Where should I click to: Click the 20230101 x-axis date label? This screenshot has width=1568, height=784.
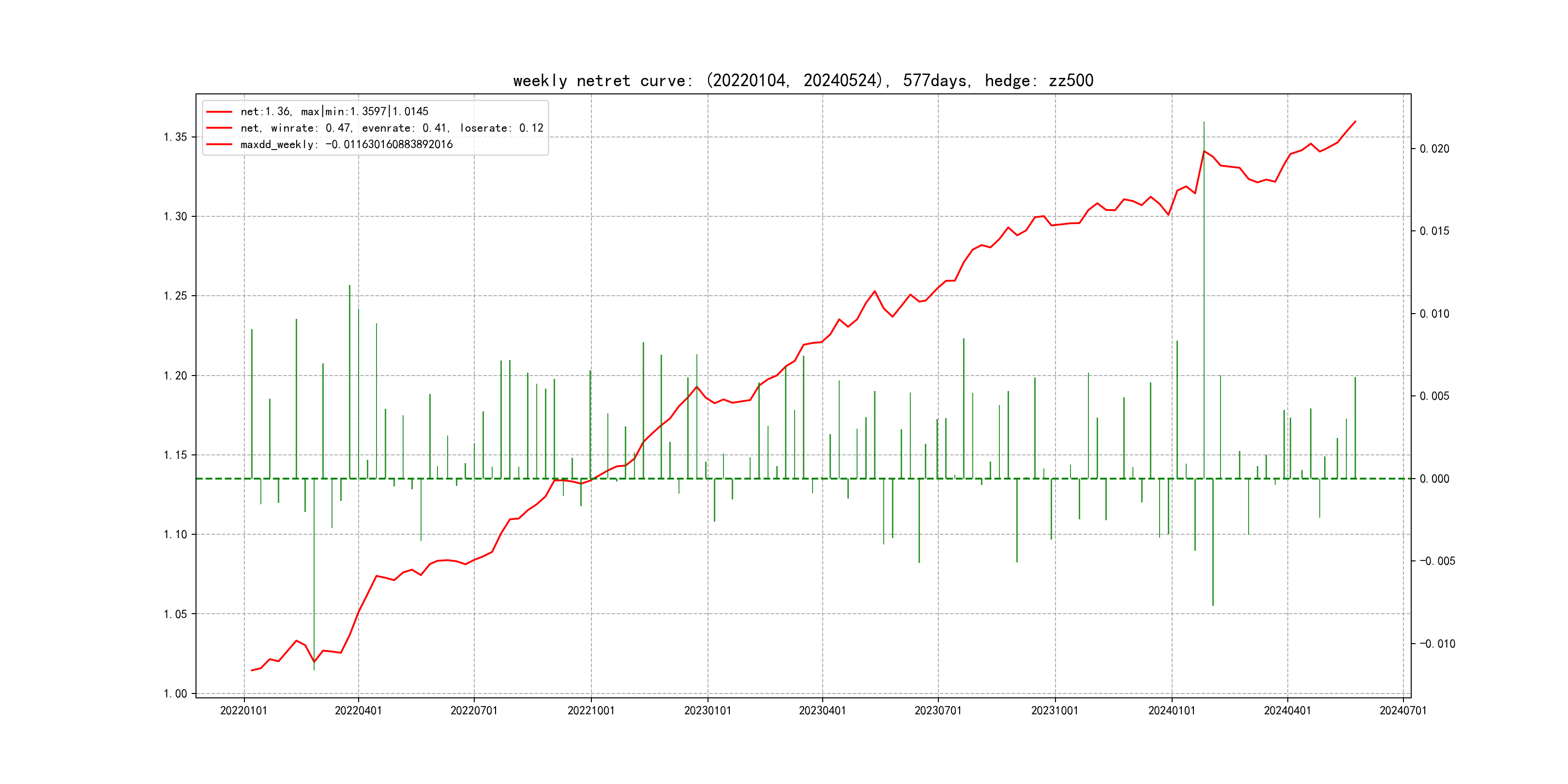[x=708, y=710]
